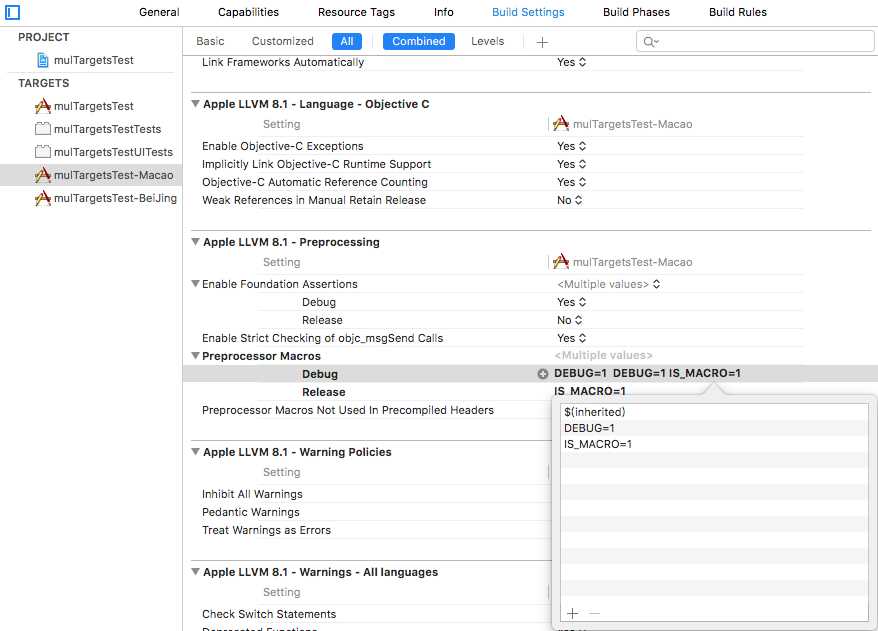878x631 pixels.
Task: Click the plus circle beside Debug macros
Action: [x=543, y=374]
